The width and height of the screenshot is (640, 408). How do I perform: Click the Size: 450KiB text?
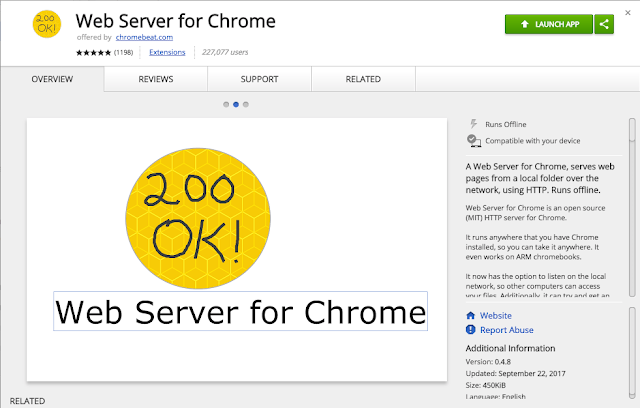[486, 385]
